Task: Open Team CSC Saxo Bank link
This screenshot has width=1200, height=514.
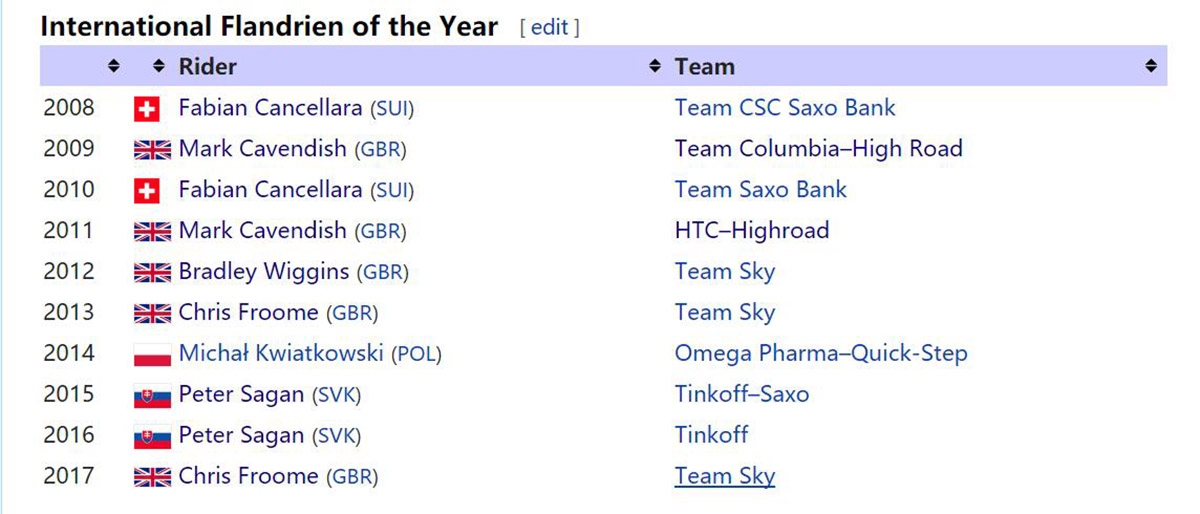Action: pos(785,108)
